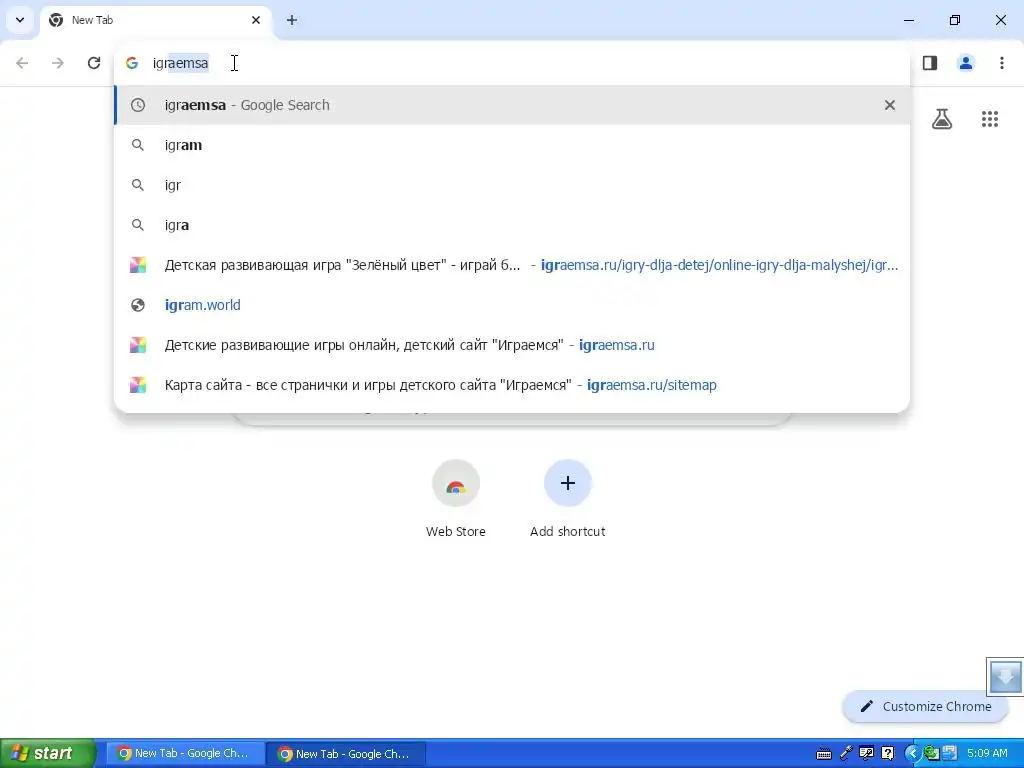Open a new tab with plus button
This screenshot has width=1024, height=768.
[292, 20]
